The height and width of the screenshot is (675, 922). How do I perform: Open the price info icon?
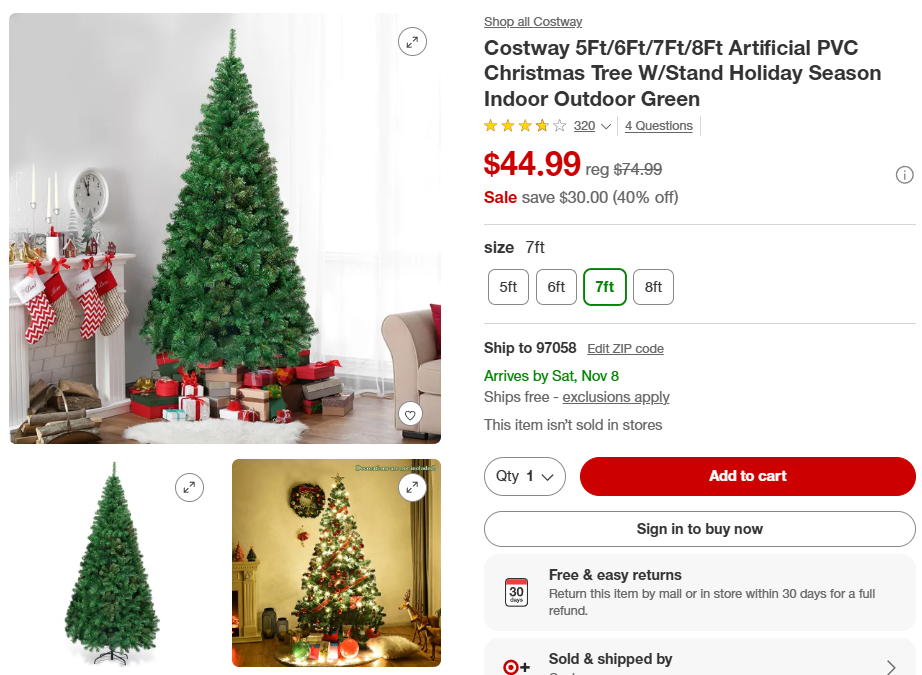click(x=904, y=175)
